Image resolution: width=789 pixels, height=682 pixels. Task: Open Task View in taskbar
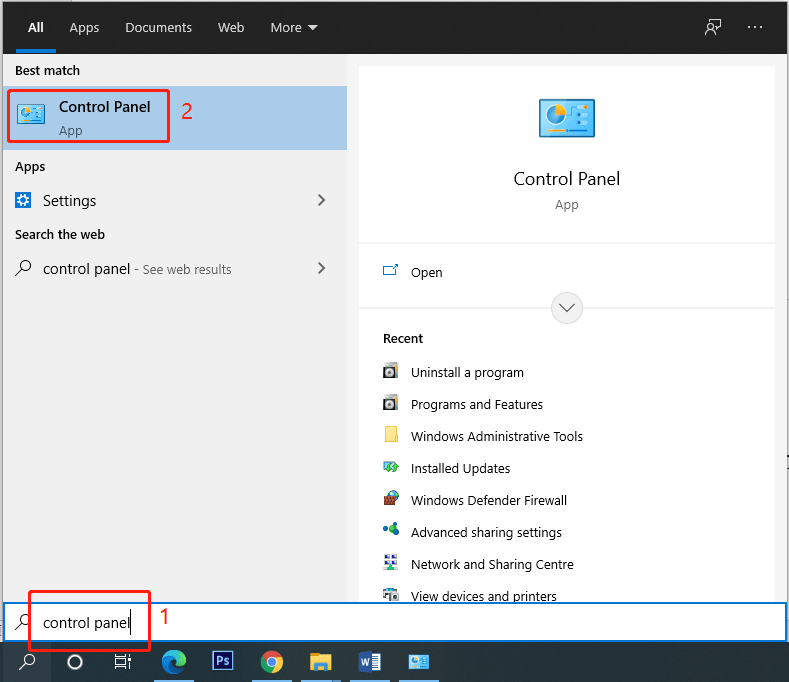pos(123,662)
